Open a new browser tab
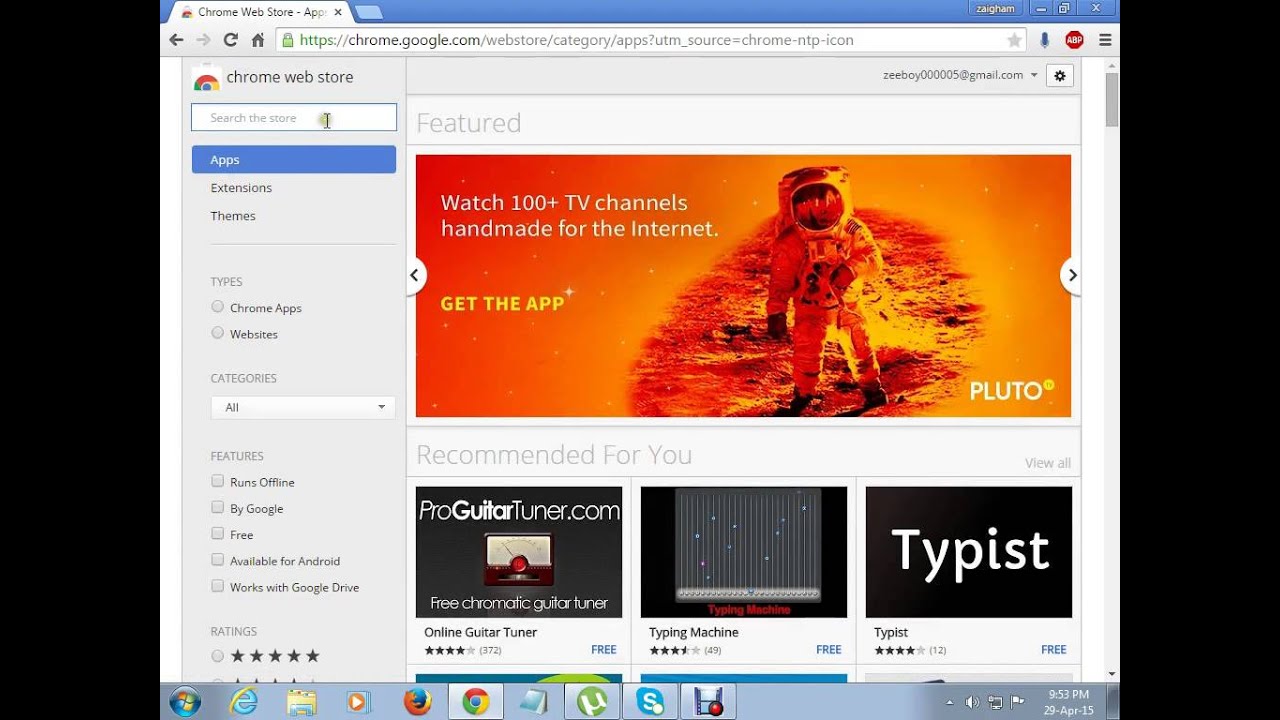The width and height of the screenshot is (1280, 720). tap(368, 12)
